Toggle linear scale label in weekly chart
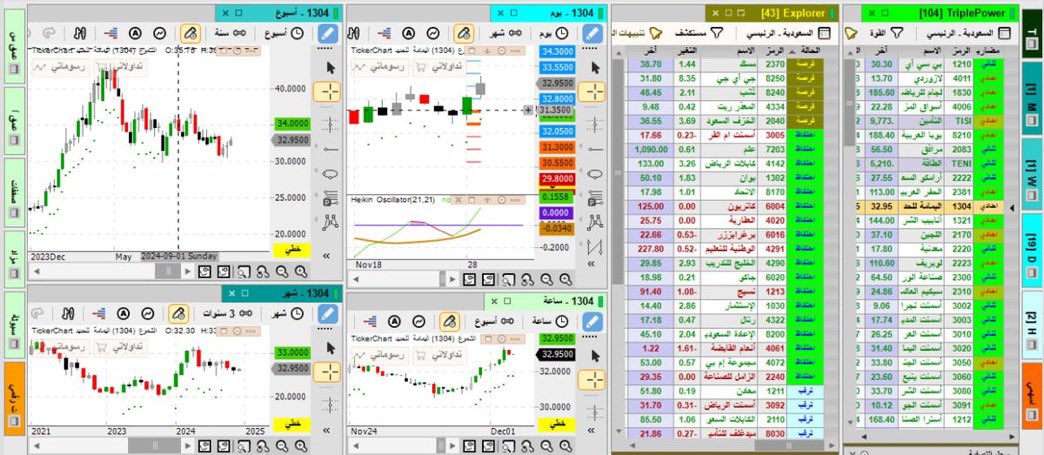This screenshot has width=1044, height=455. click(291, 250)
